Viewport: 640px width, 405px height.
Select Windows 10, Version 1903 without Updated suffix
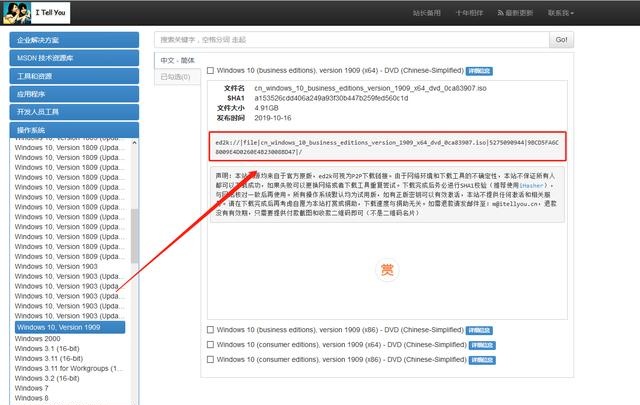tap(56, 266)
